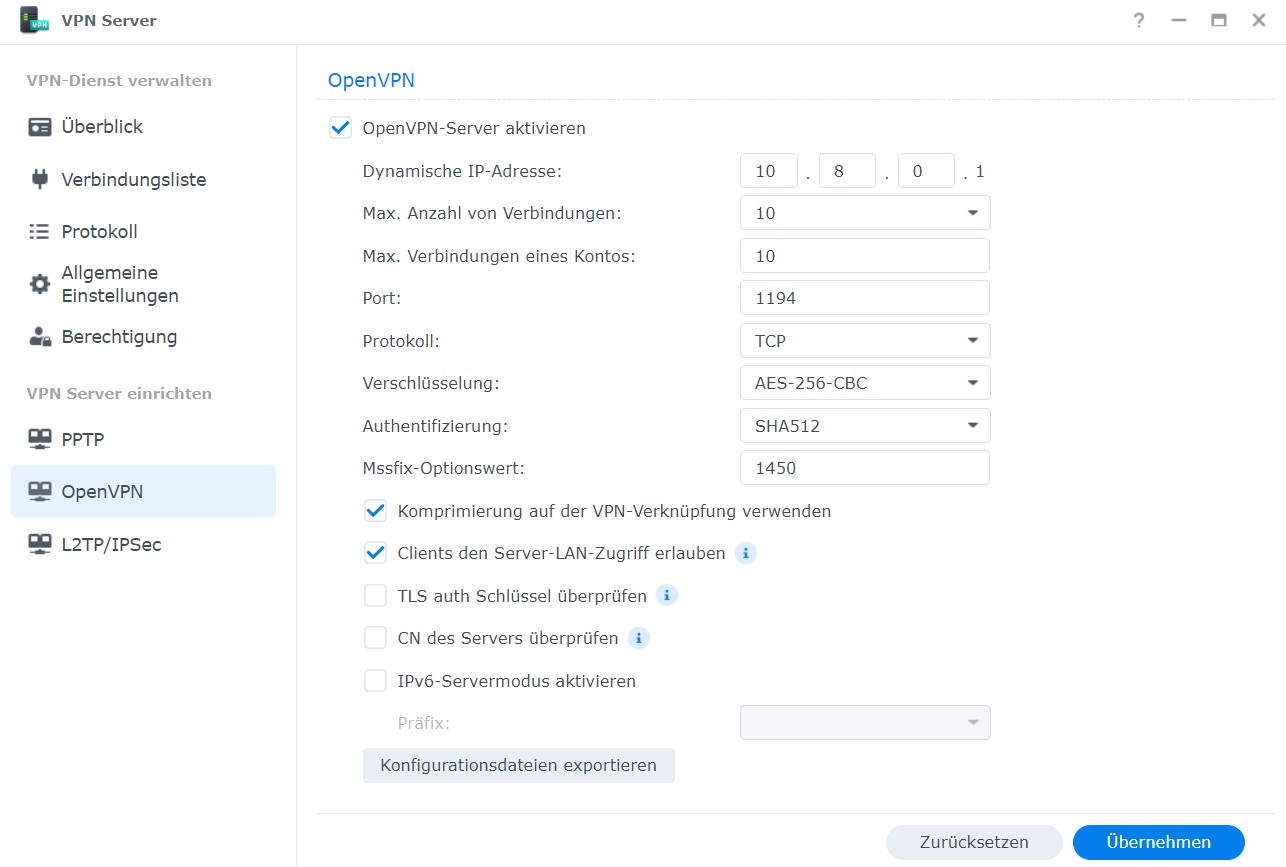The width and height of the screenshot is (1286, 867).
Task: Click 'Verschlüsselung:' label text
Action: (x=431, y=383)
